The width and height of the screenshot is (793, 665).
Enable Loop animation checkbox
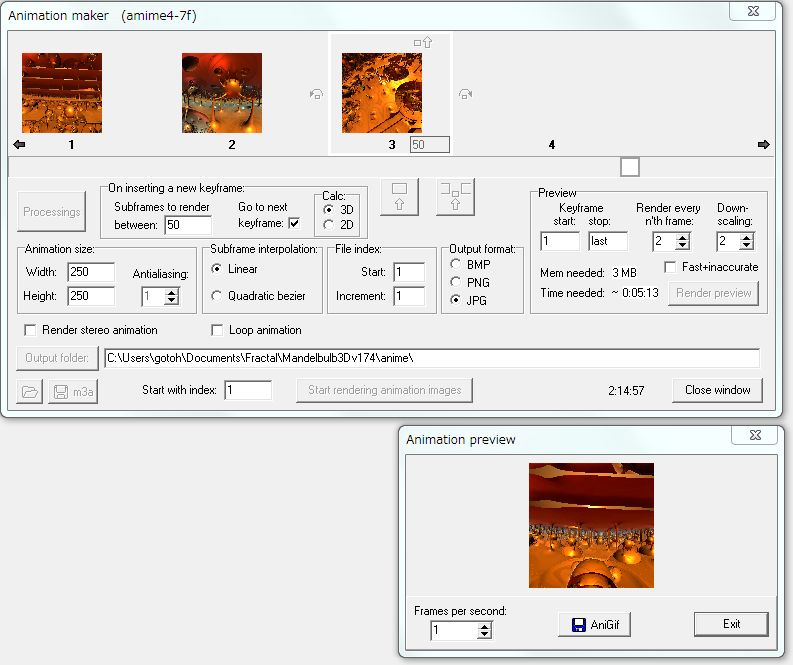pos(217,330)
